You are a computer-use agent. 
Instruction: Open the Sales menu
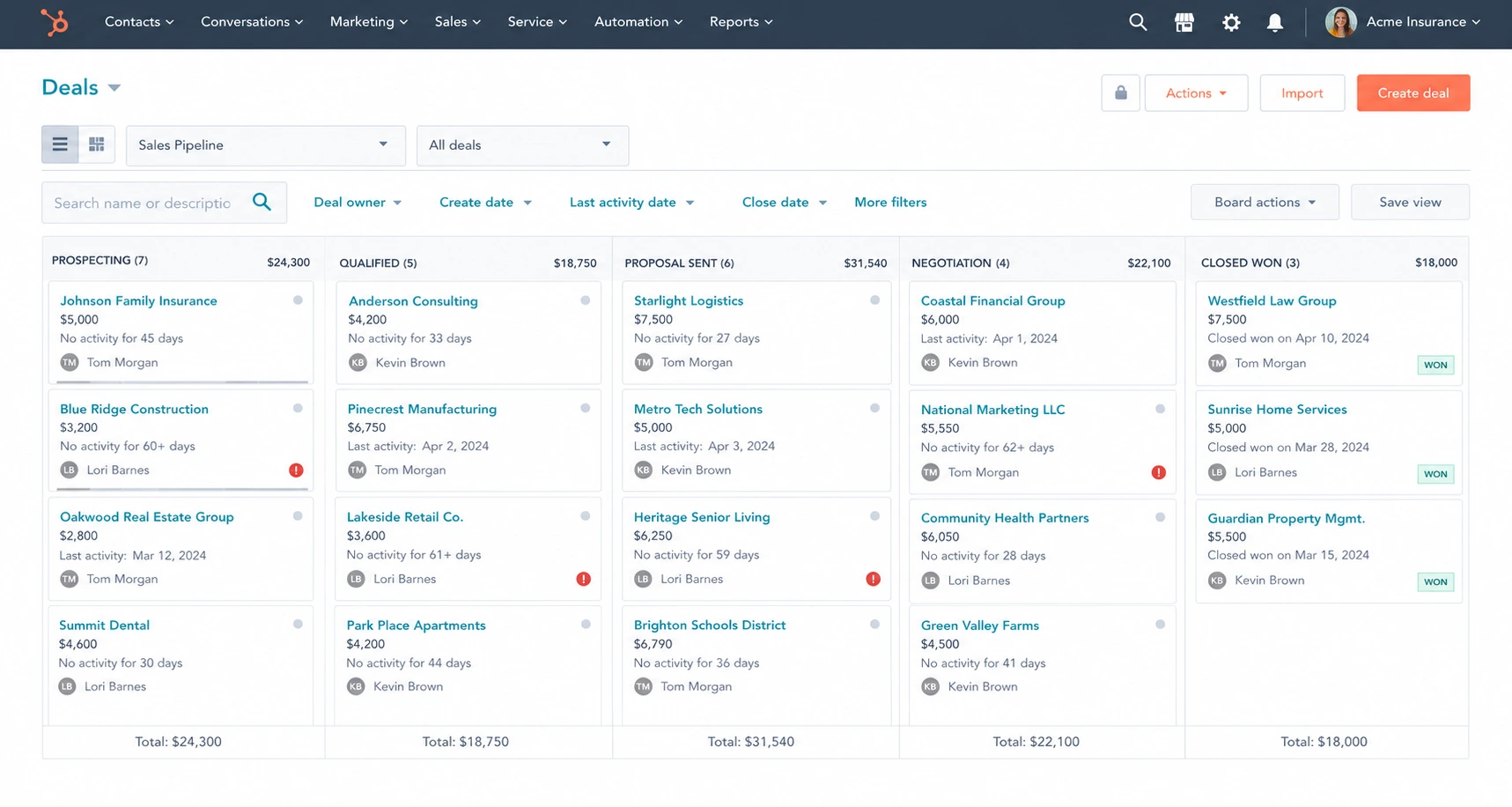click(x=458, y=22)
